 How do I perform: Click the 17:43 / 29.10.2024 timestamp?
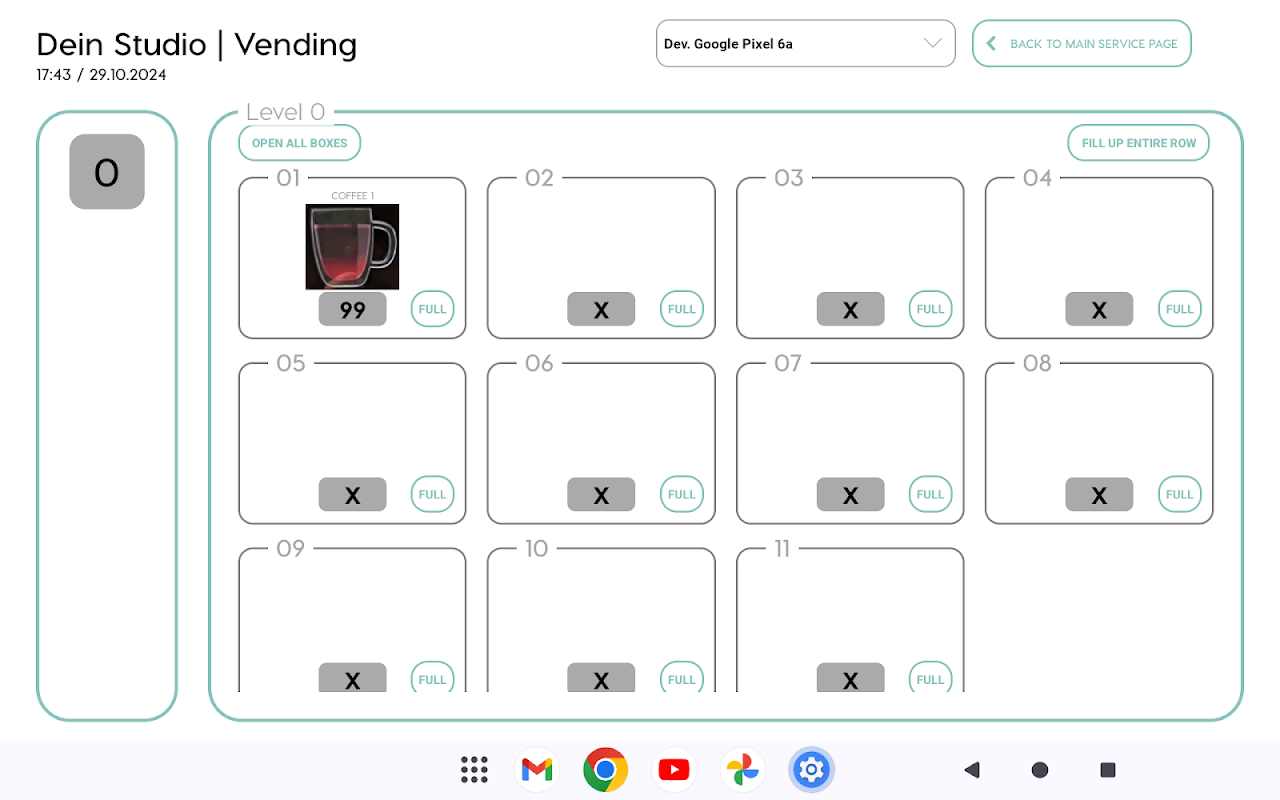pos(102,75)
